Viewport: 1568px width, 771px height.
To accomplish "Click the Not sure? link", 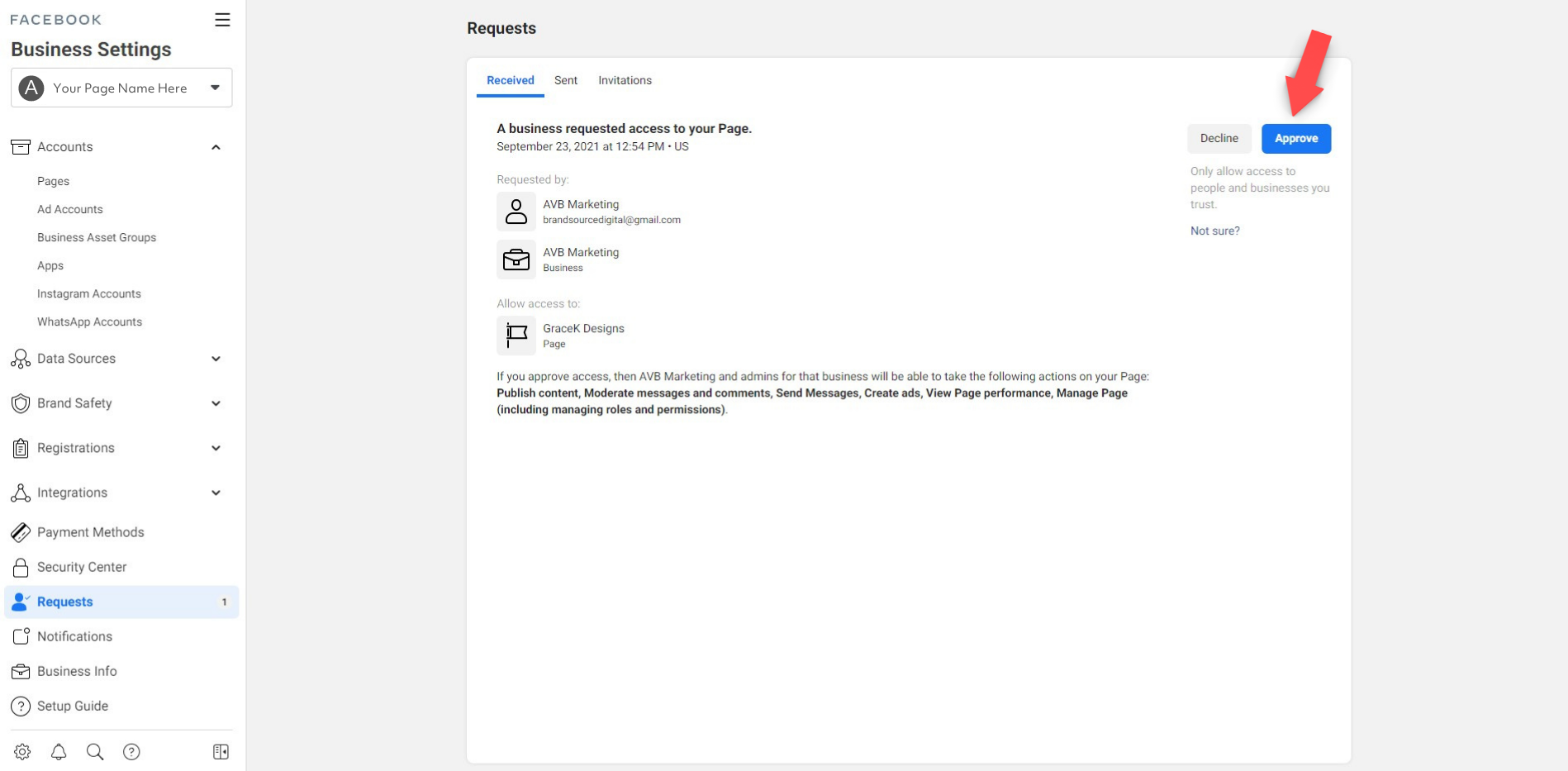I will [1214, 231].
